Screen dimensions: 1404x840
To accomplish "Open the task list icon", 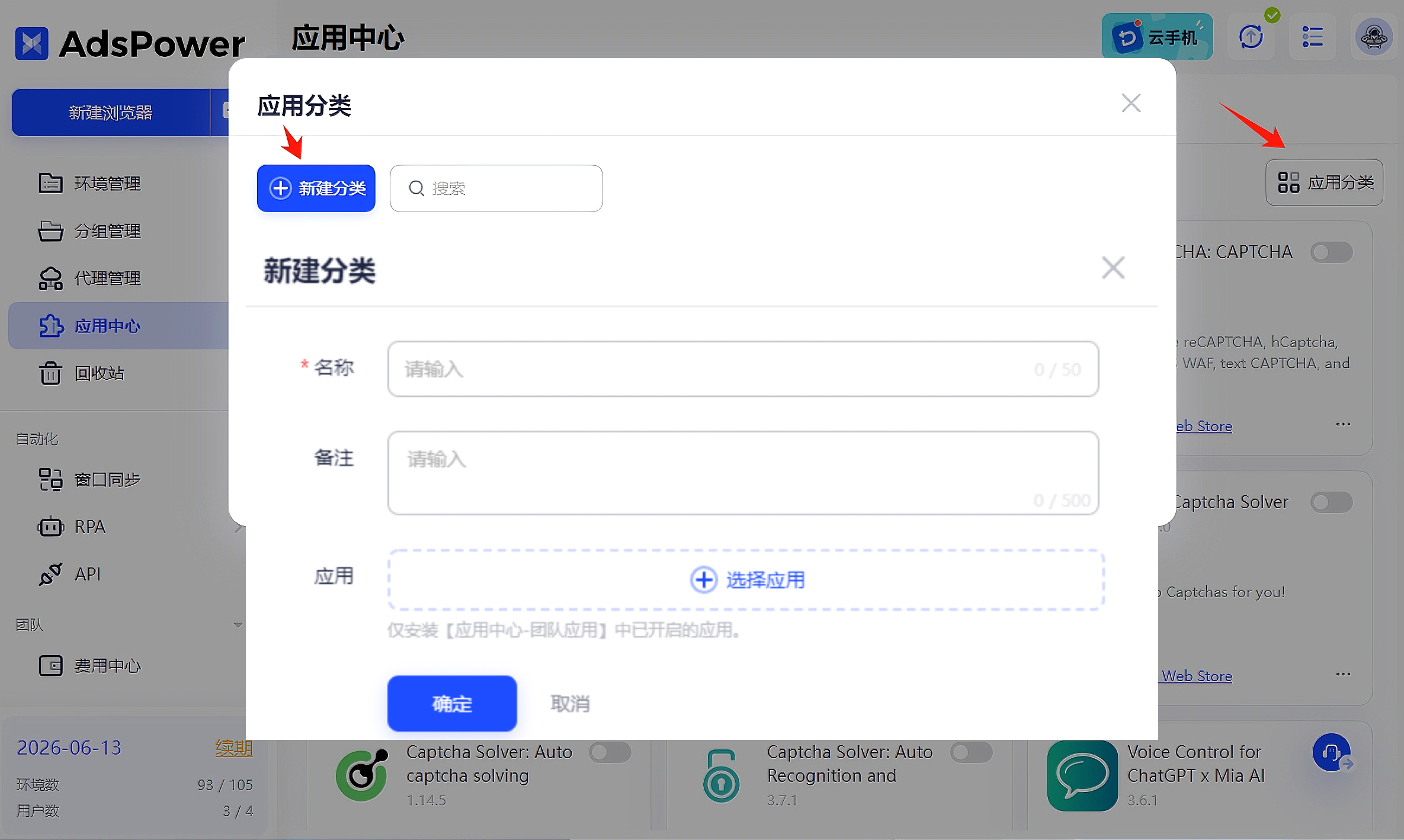I will tap(1315, 38).
